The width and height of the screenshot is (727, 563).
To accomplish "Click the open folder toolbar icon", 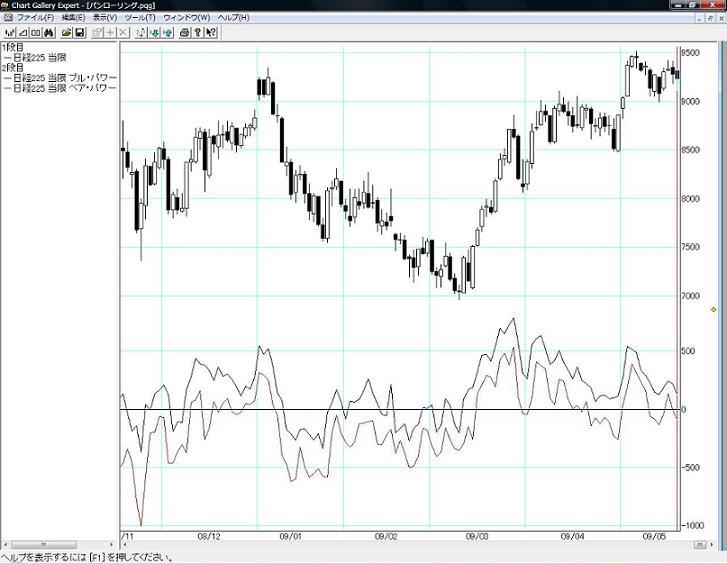I will coord(66,33).
